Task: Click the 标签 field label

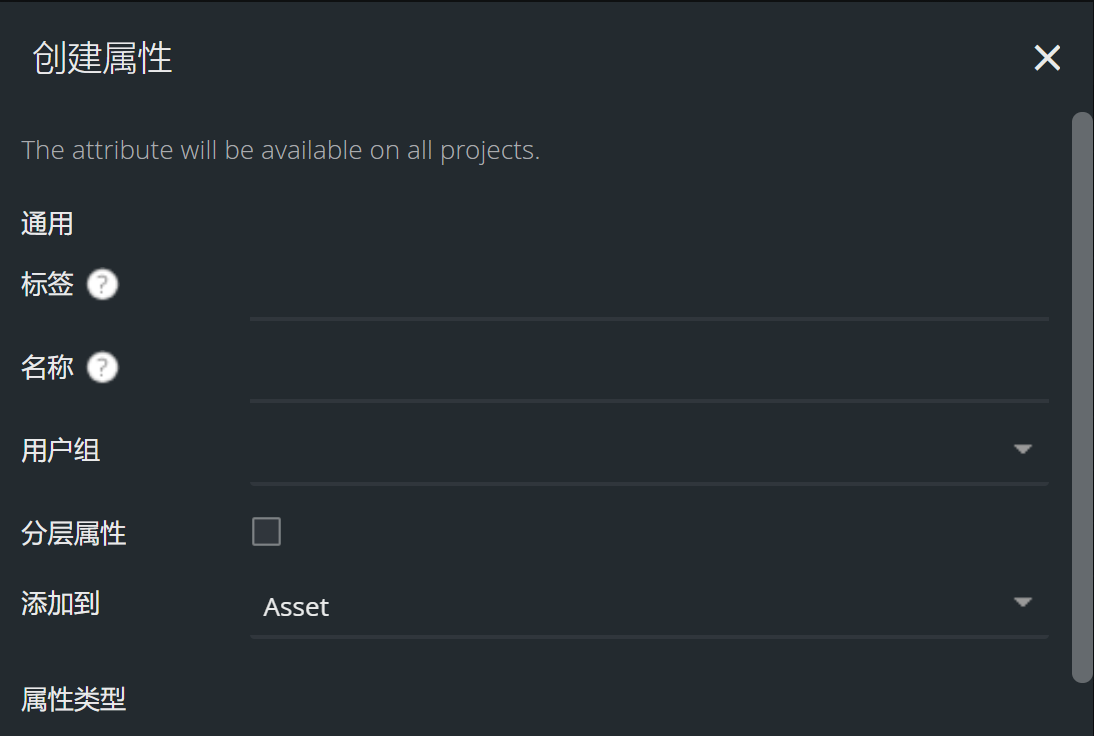Action: coord(47,285)
